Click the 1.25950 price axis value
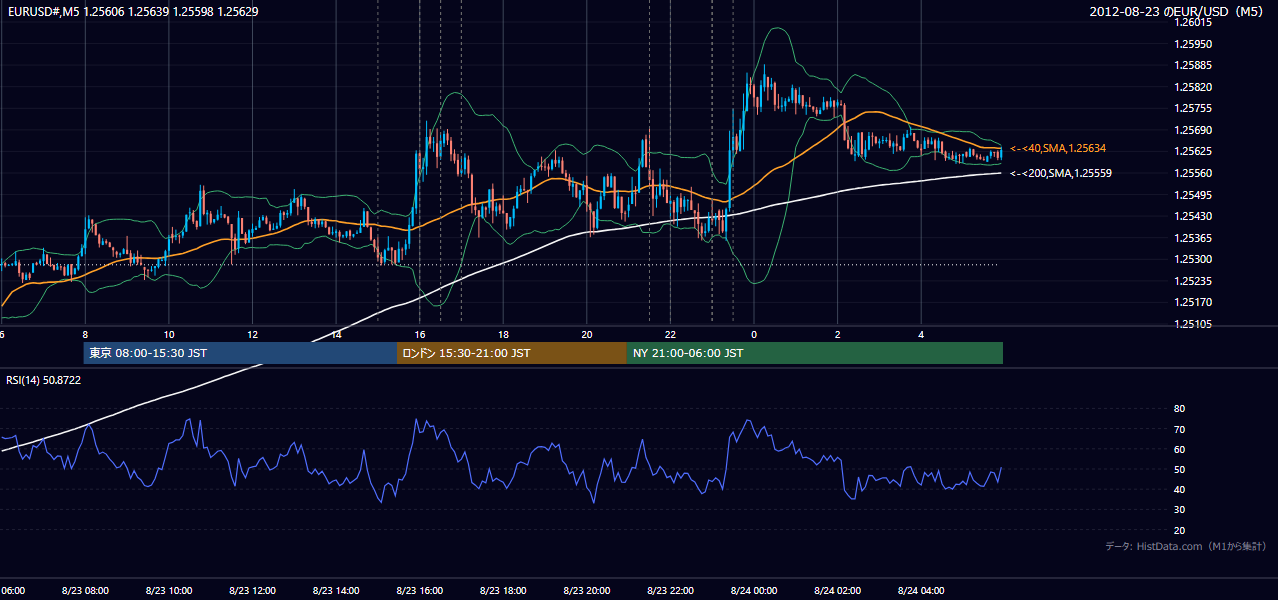The width and height of the screenshot is (1278, 600). coord(1192,45)
